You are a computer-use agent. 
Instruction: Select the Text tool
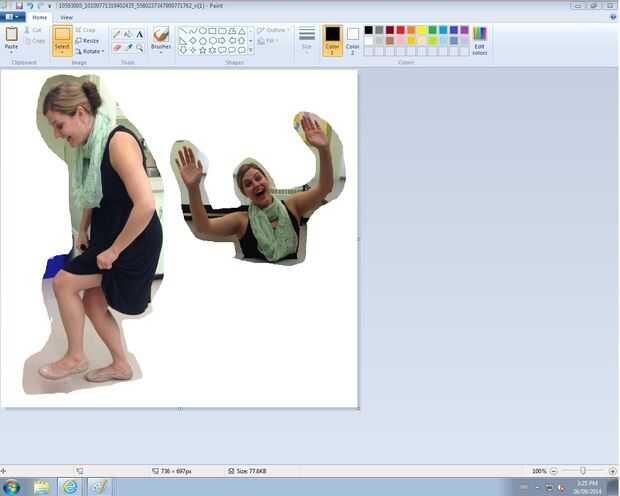click(140, 34)
